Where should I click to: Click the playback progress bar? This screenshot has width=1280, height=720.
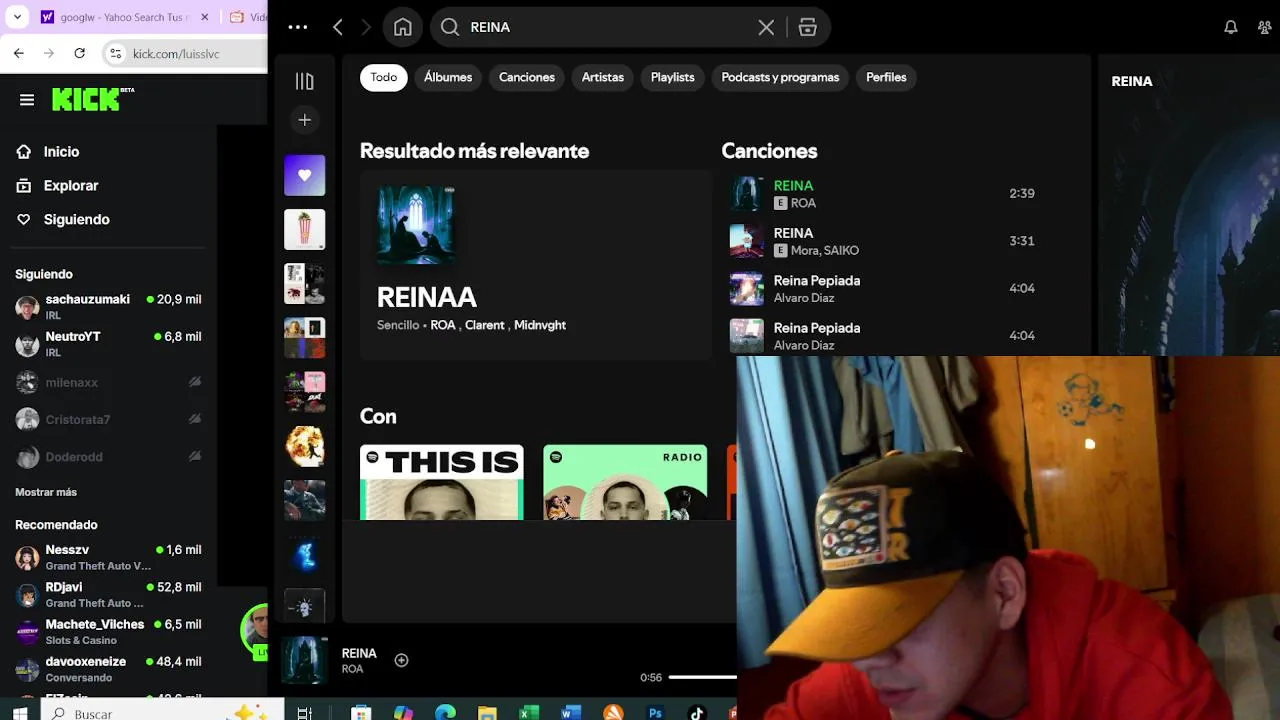click(x=702, y=677)
